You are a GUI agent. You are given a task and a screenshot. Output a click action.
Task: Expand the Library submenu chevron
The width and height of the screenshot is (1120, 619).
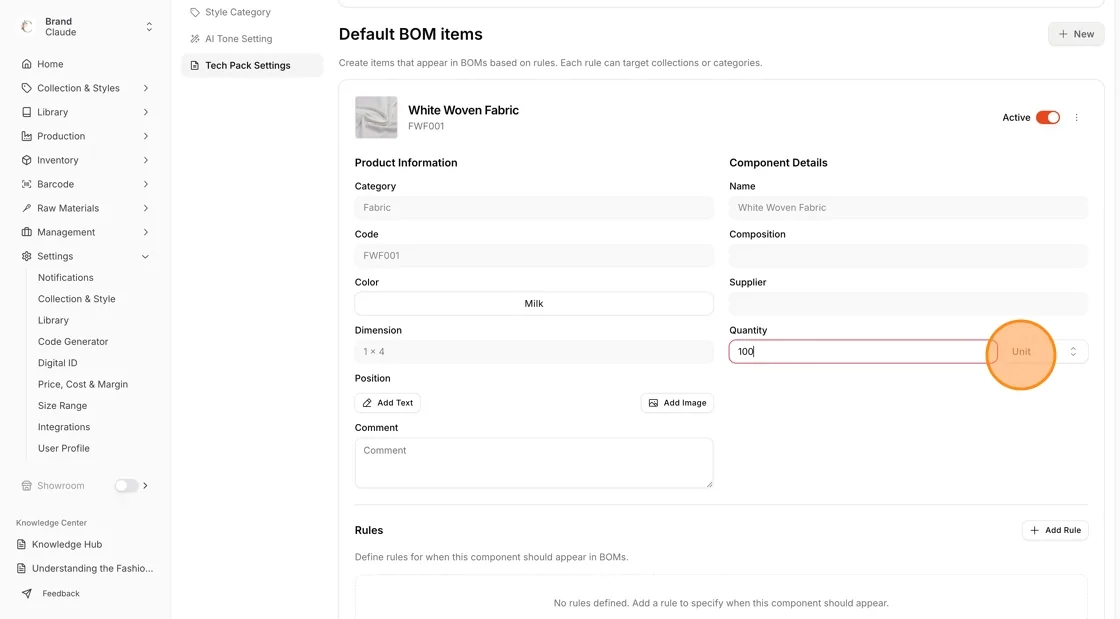[x=146, y=112]
